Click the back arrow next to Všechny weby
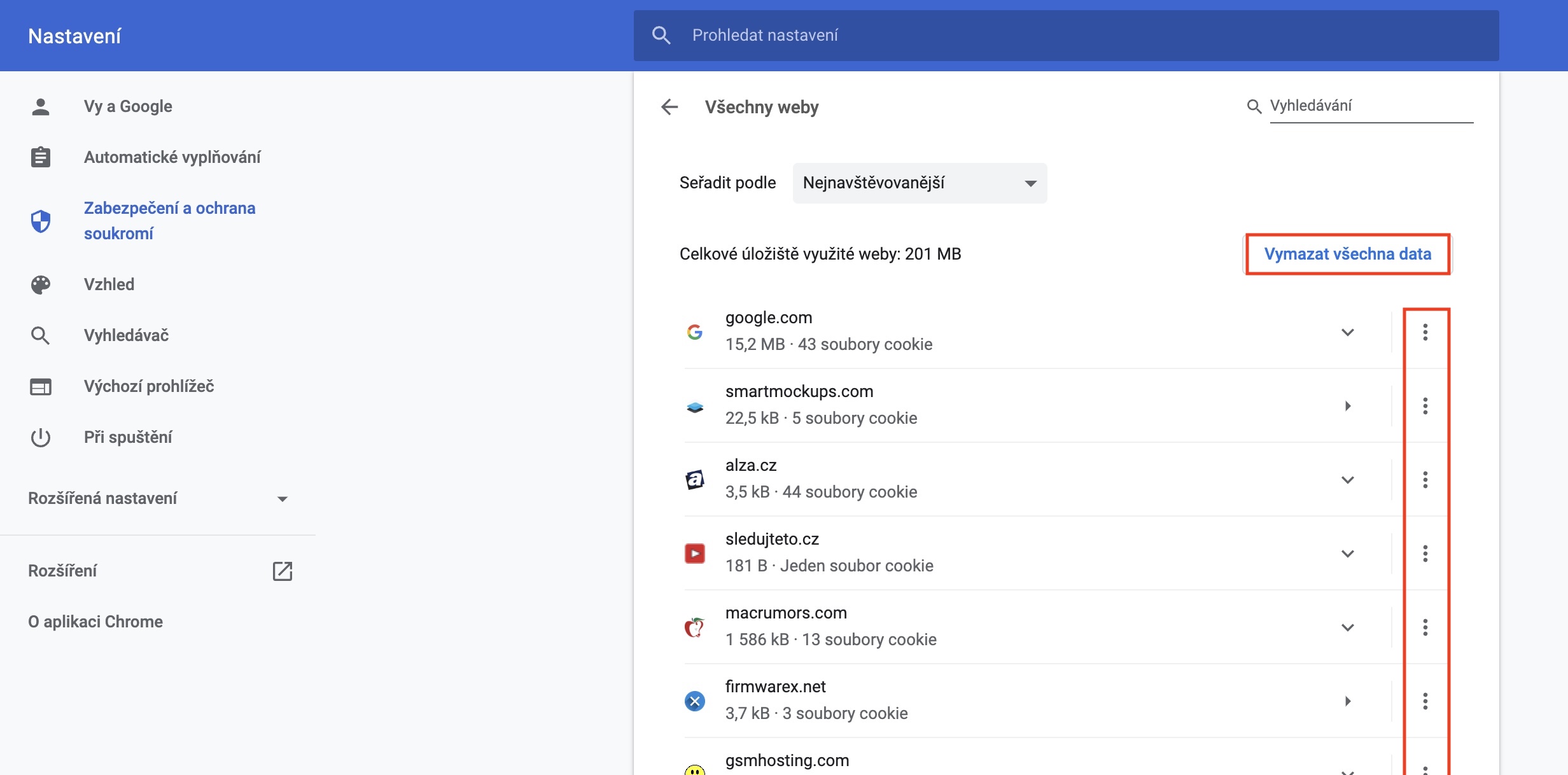Image resolution: width=1568 pixels, height=775 pixels. pos(669,107)
